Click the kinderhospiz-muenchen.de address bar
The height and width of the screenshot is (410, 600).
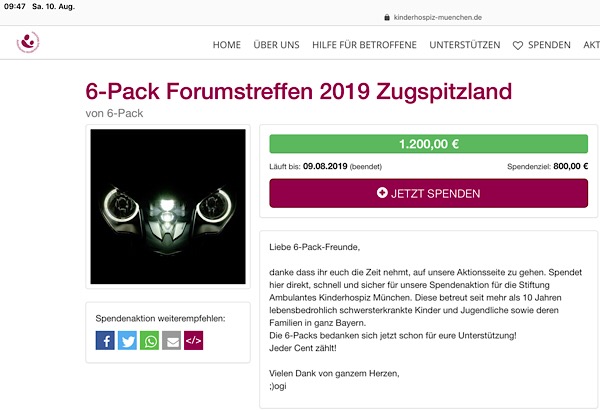coord(433,17)
